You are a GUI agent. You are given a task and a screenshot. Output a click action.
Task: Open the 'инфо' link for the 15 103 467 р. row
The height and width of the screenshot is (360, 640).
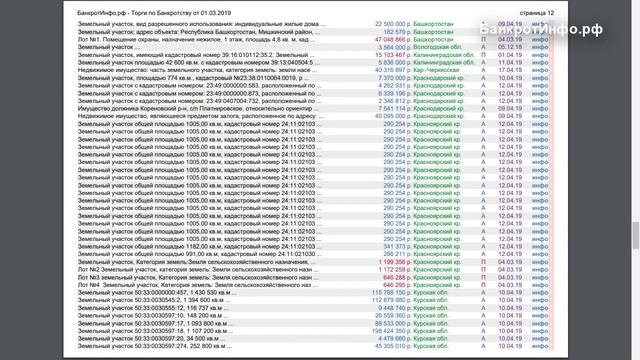[x=540, y=55]
